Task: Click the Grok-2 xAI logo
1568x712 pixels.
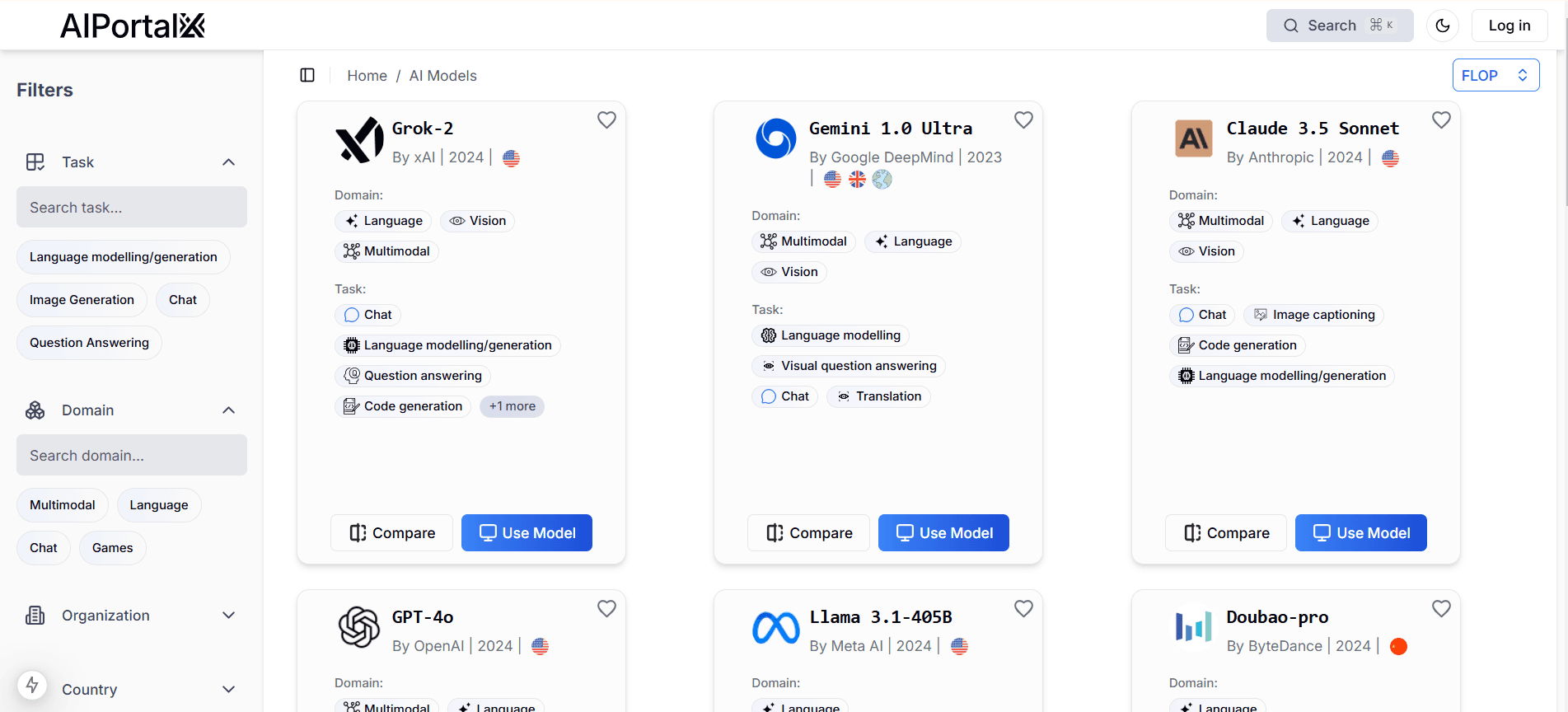Action: click(x=359, y=139)
